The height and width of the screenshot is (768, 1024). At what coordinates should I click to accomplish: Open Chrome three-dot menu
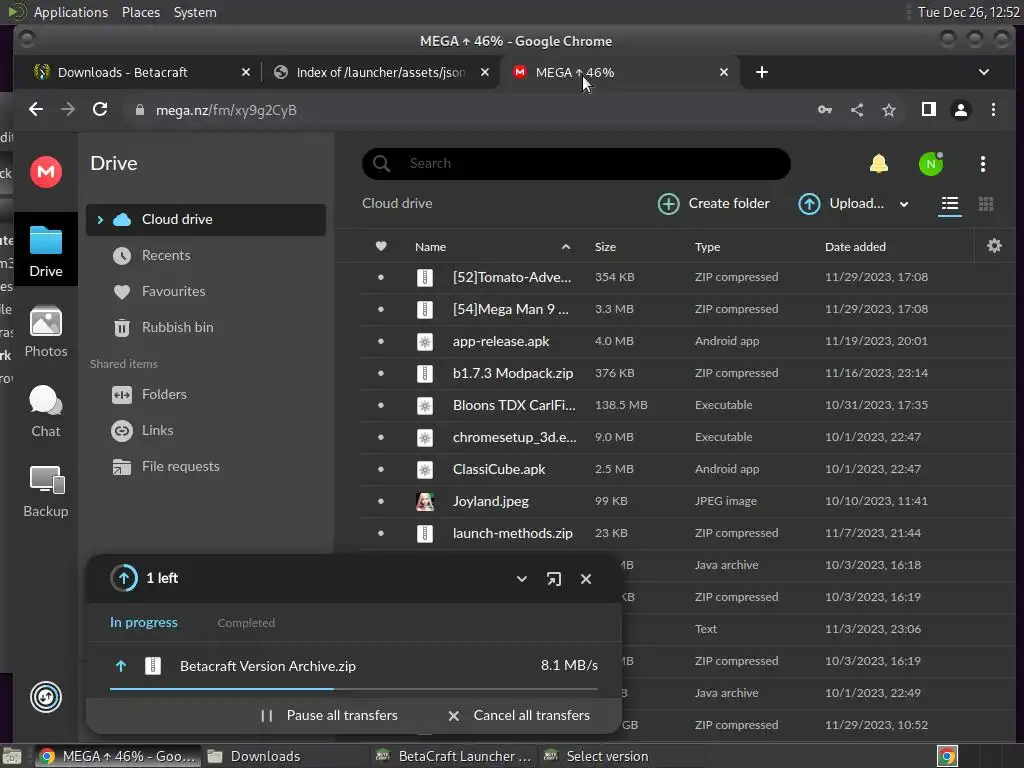993,110
